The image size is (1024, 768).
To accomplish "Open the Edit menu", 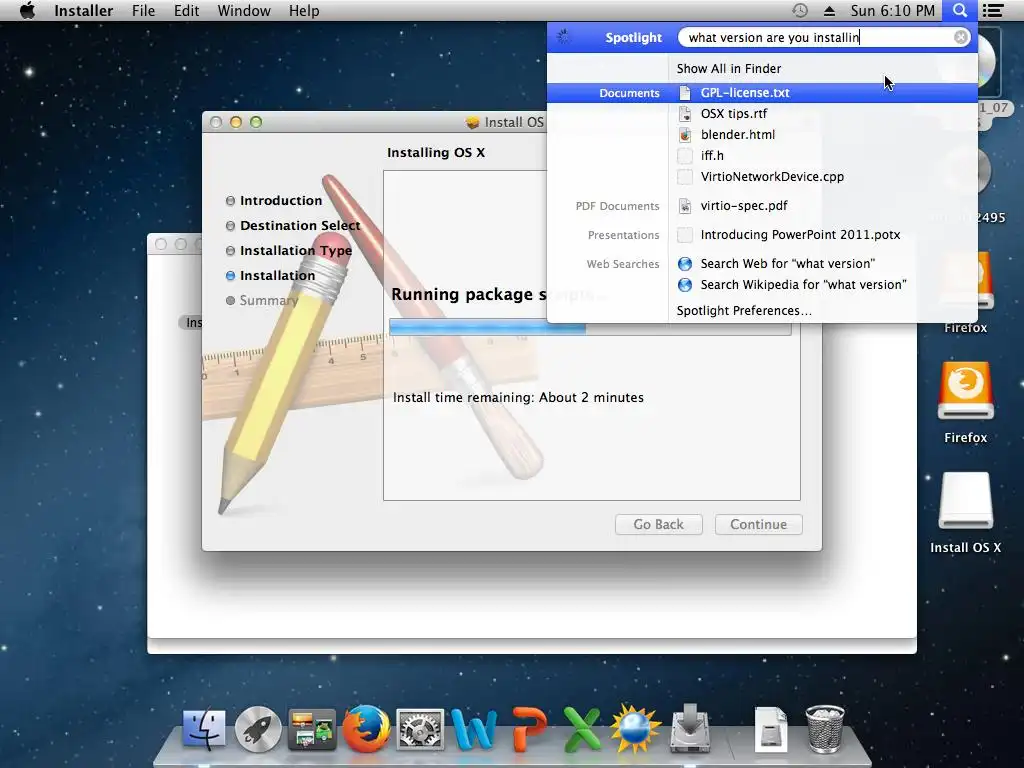I will (186, 10).
